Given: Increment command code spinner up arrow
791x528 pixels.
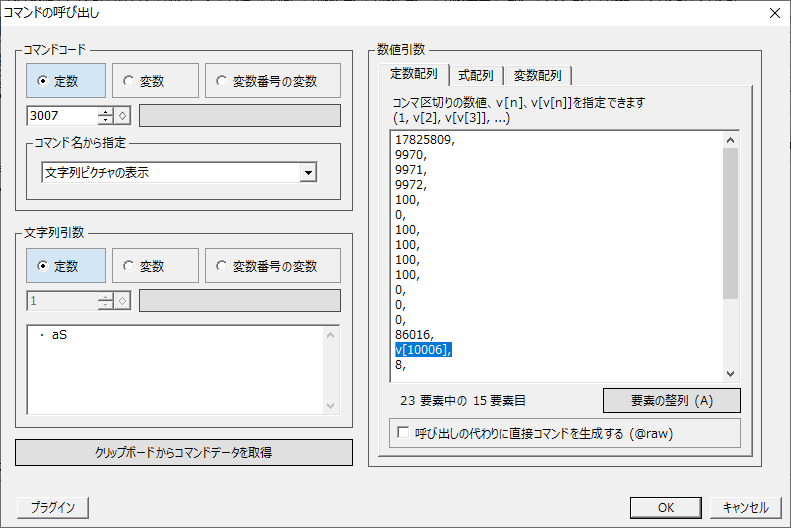Looking at the screenshot, I should (x=106, y=111).
